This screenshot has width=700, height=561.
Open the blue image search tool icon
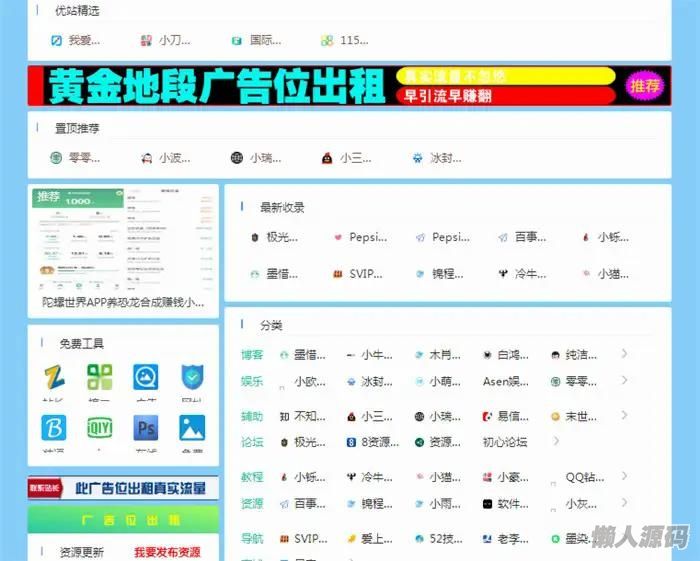[146, 377]
